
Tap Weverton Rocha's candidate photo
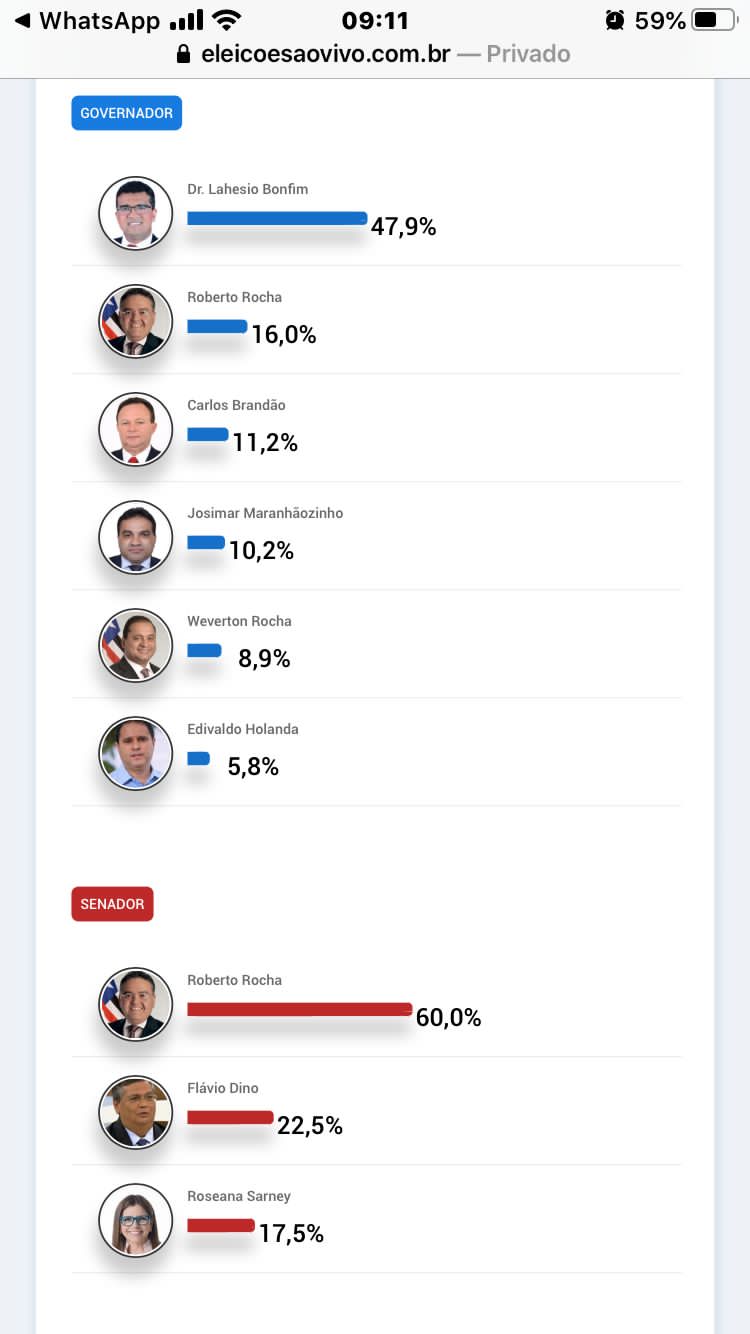[136, 645]
